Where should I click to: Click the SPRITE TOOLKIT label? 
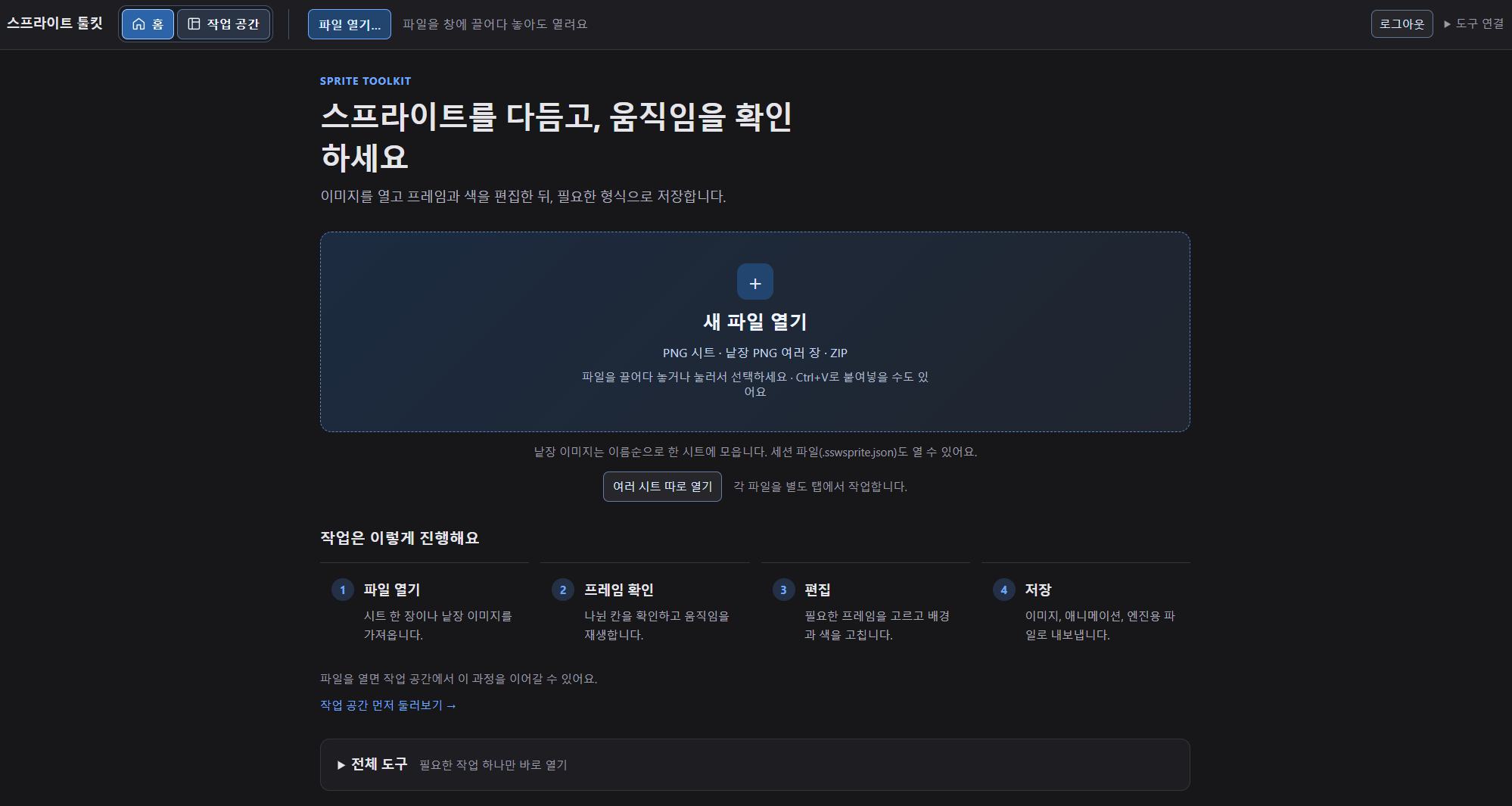(x=366, y=81)
